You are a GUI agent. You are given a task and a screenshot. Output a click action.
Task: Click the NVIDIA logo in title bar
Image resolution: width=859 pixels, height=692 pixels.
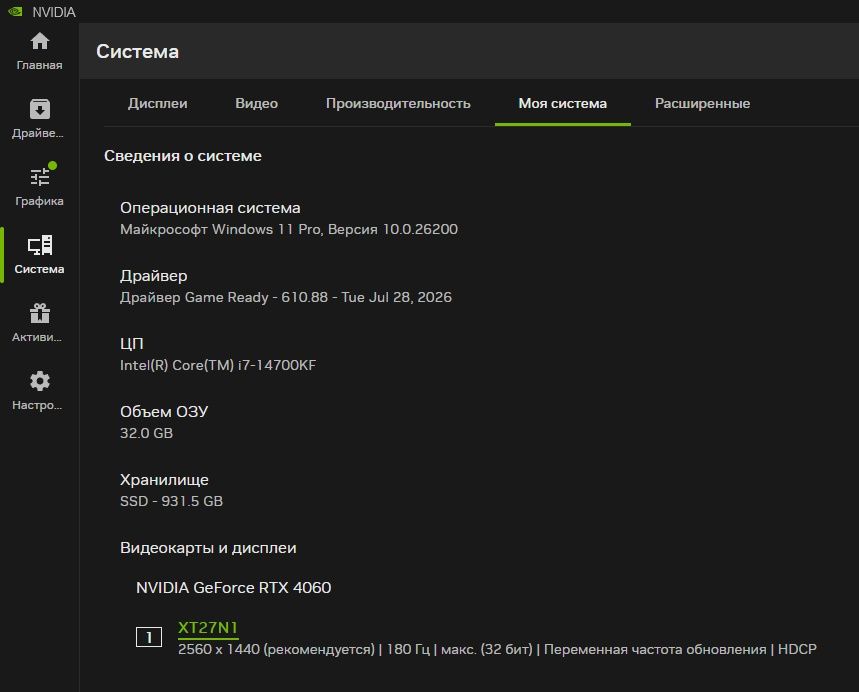(15, 12)
